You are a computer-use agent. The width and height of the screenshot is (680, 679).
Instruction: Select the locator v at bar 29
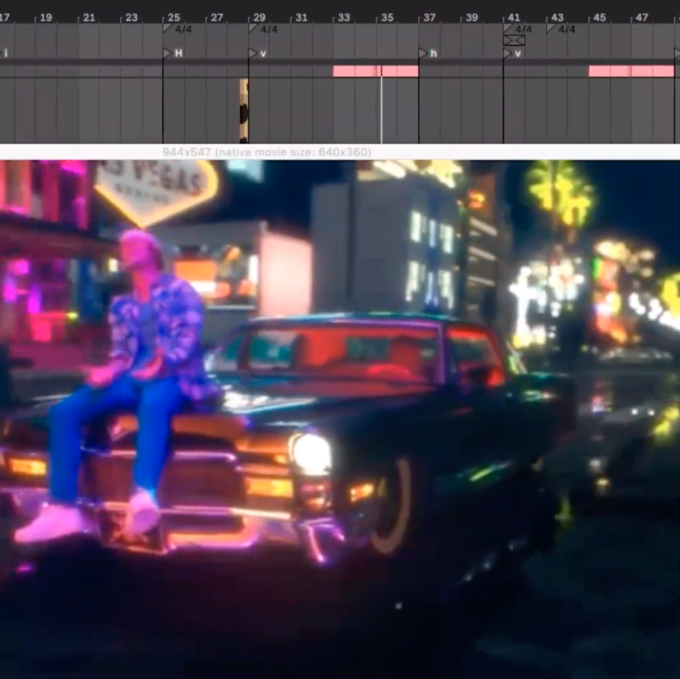point(258,53)
